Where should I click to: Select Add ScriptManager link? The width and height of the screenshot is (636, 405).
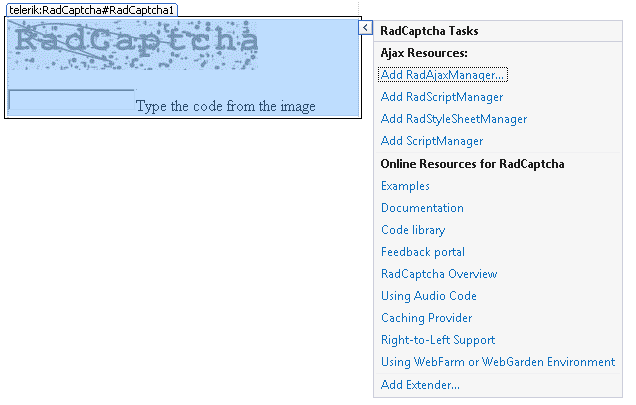tap(432, 141)
